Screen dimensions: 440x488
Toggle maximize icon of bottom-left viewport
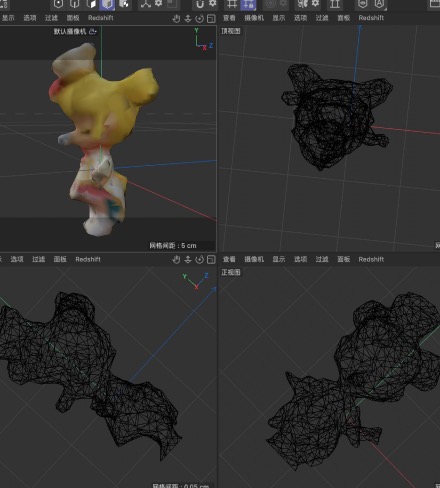pyautogui.click(x=211, y=260)
